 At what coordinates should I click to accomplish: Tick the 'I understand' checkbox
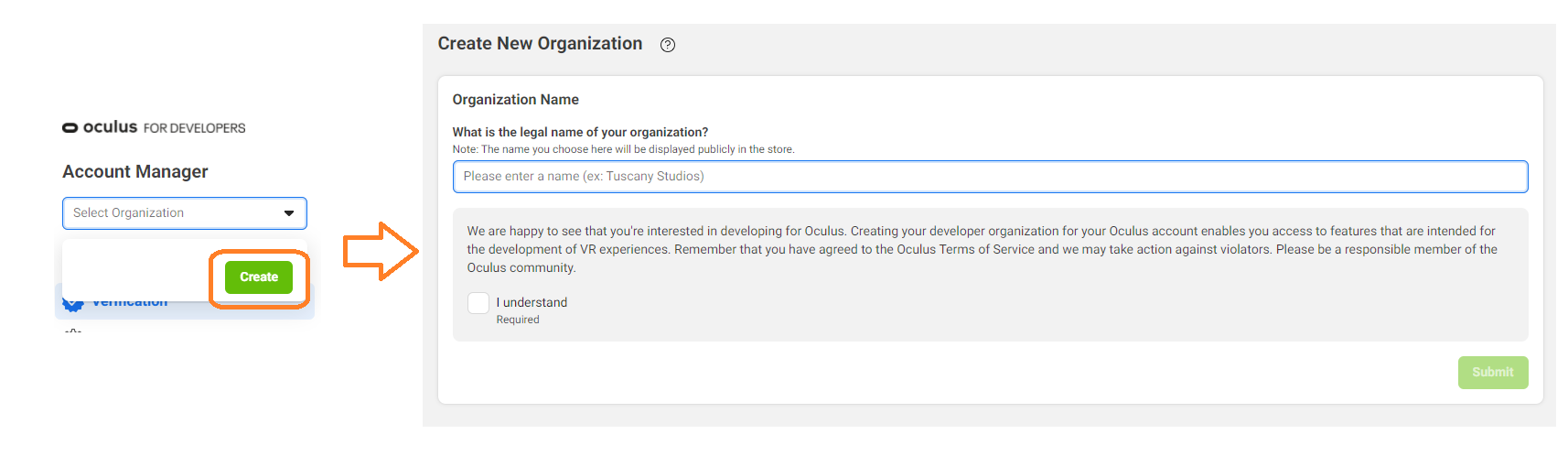(478, 303)
